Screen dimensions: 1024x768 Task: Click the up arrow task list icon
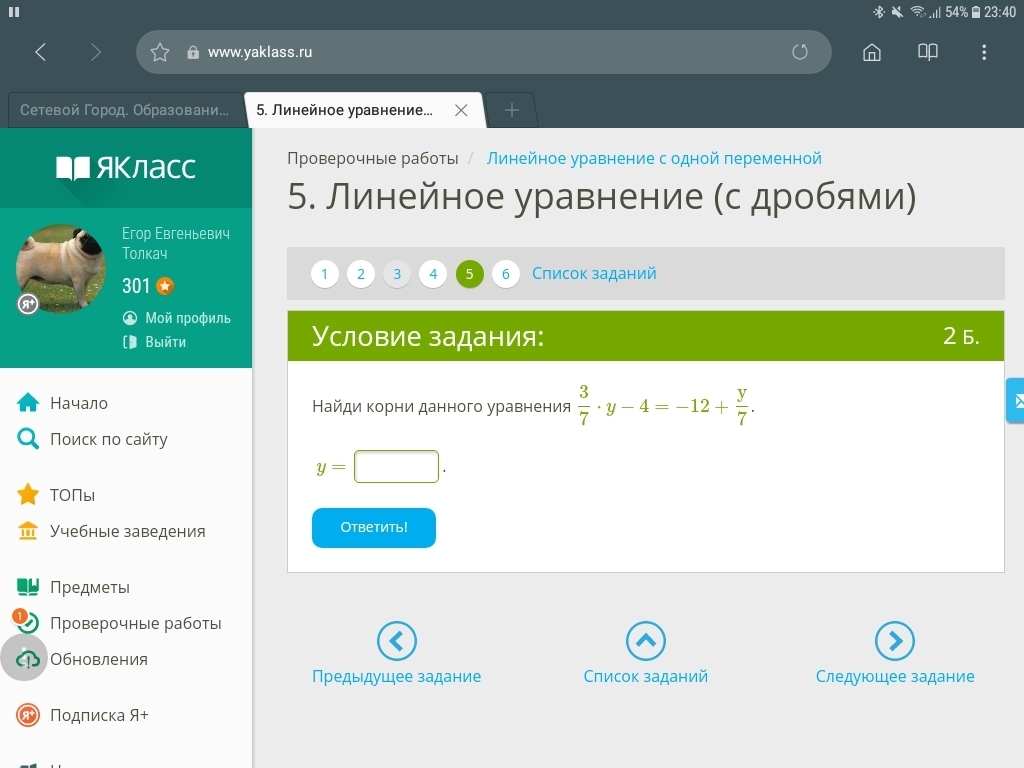[646, 641]
